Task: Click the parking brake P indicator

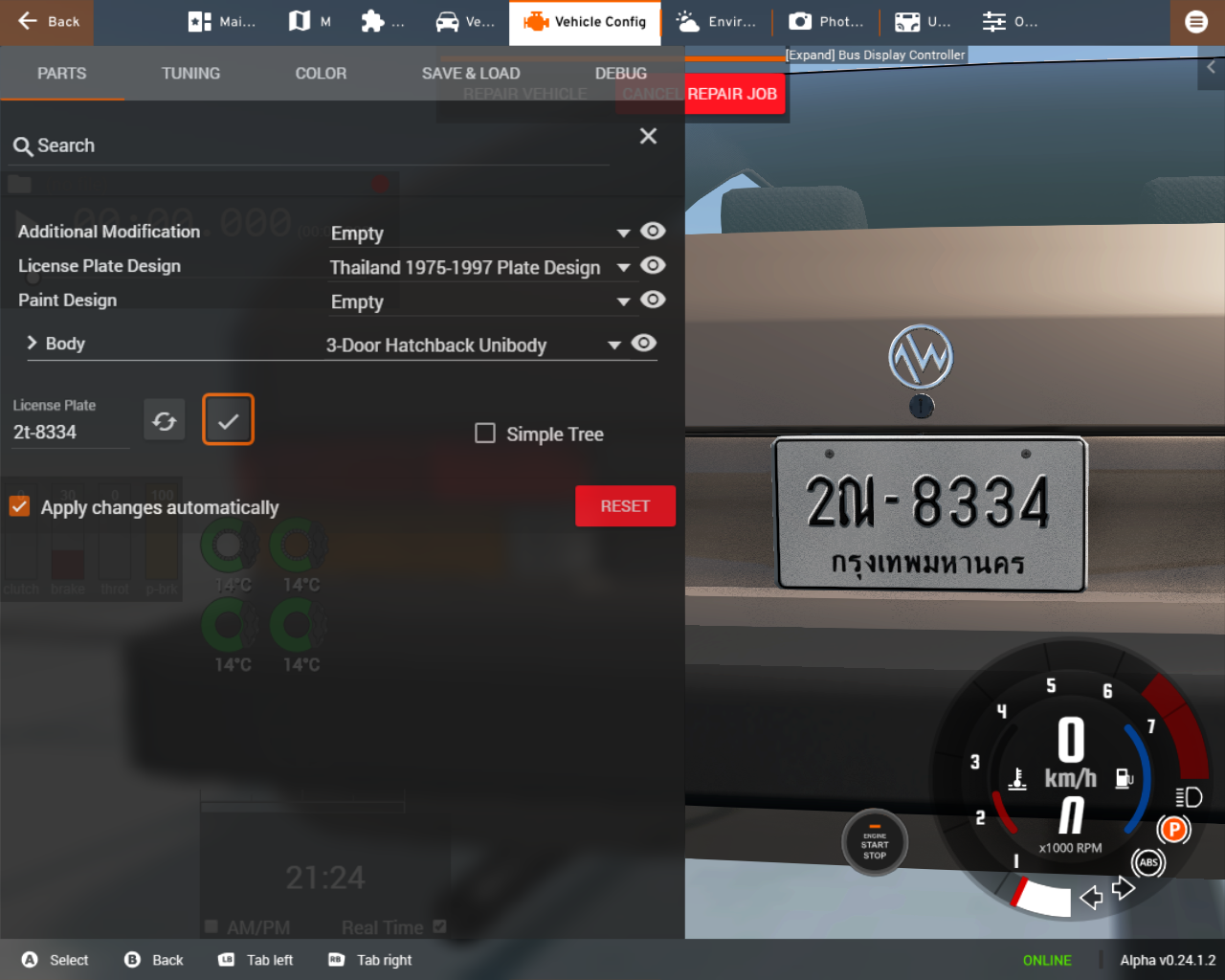Action: [1173, 830]
